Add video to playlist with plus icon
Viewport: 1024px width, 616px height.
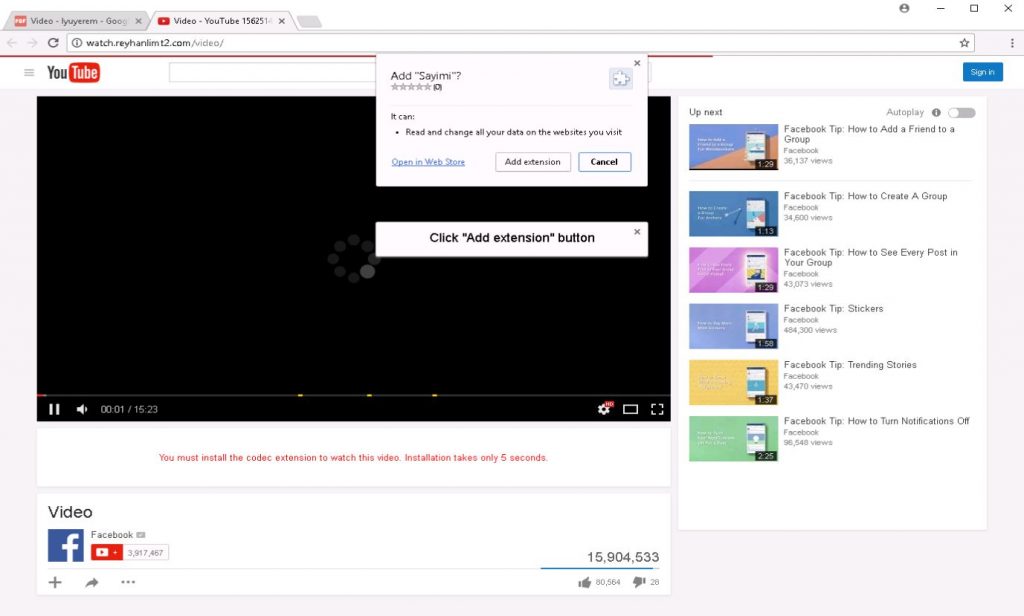55,582
